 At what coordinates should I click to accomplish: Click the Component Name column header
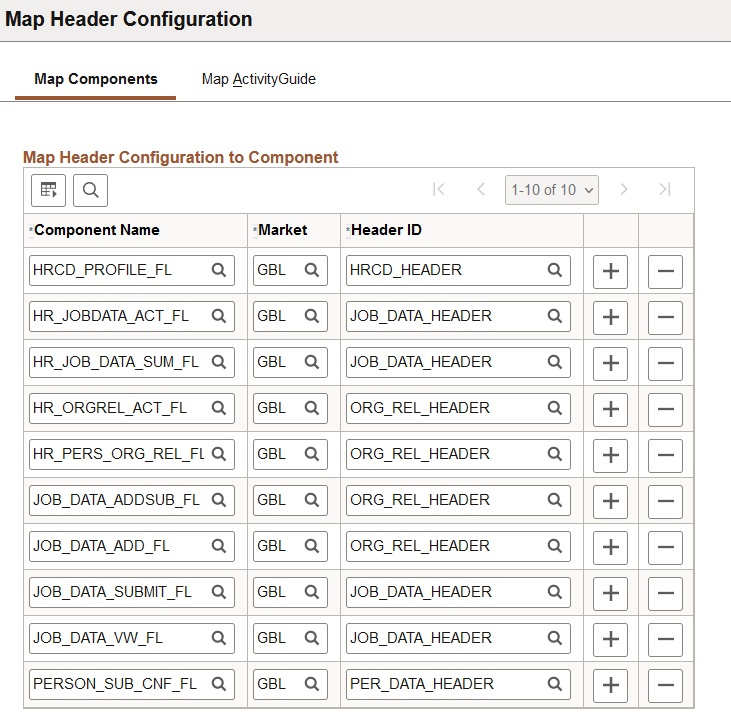pyautogui.click(x=97, y=230)
